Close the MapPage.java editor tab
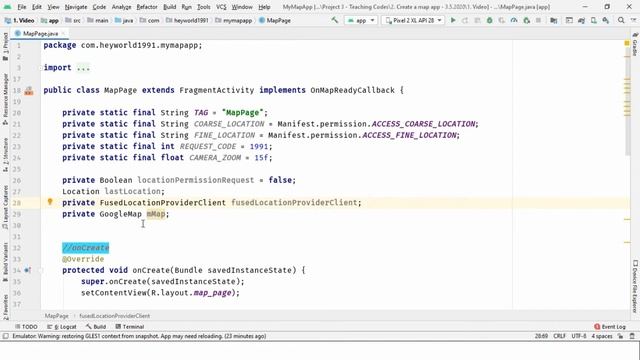The height and width of the screenshot is (360, 640). pos(64,33)
